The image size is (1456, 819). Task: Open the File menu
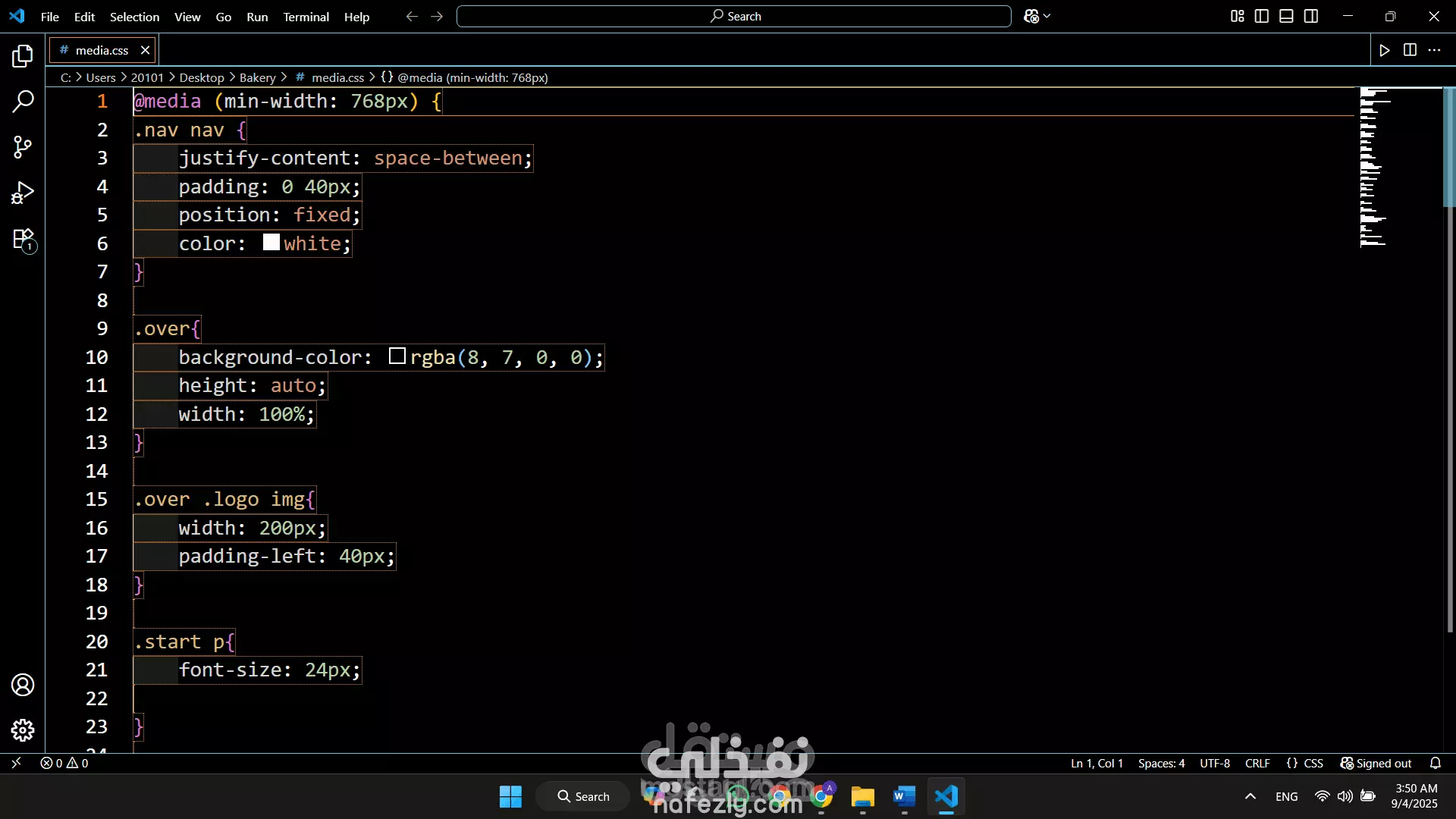(50, 16)
